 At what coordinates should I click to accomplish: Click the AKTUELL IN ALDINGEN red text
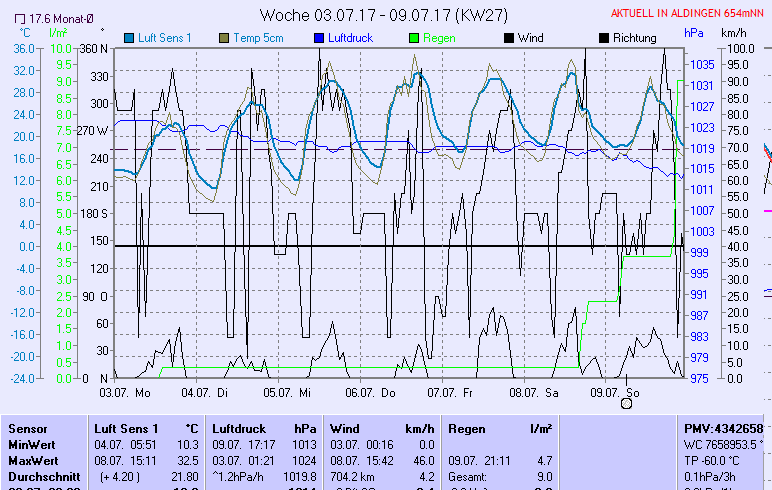(690, 14)
